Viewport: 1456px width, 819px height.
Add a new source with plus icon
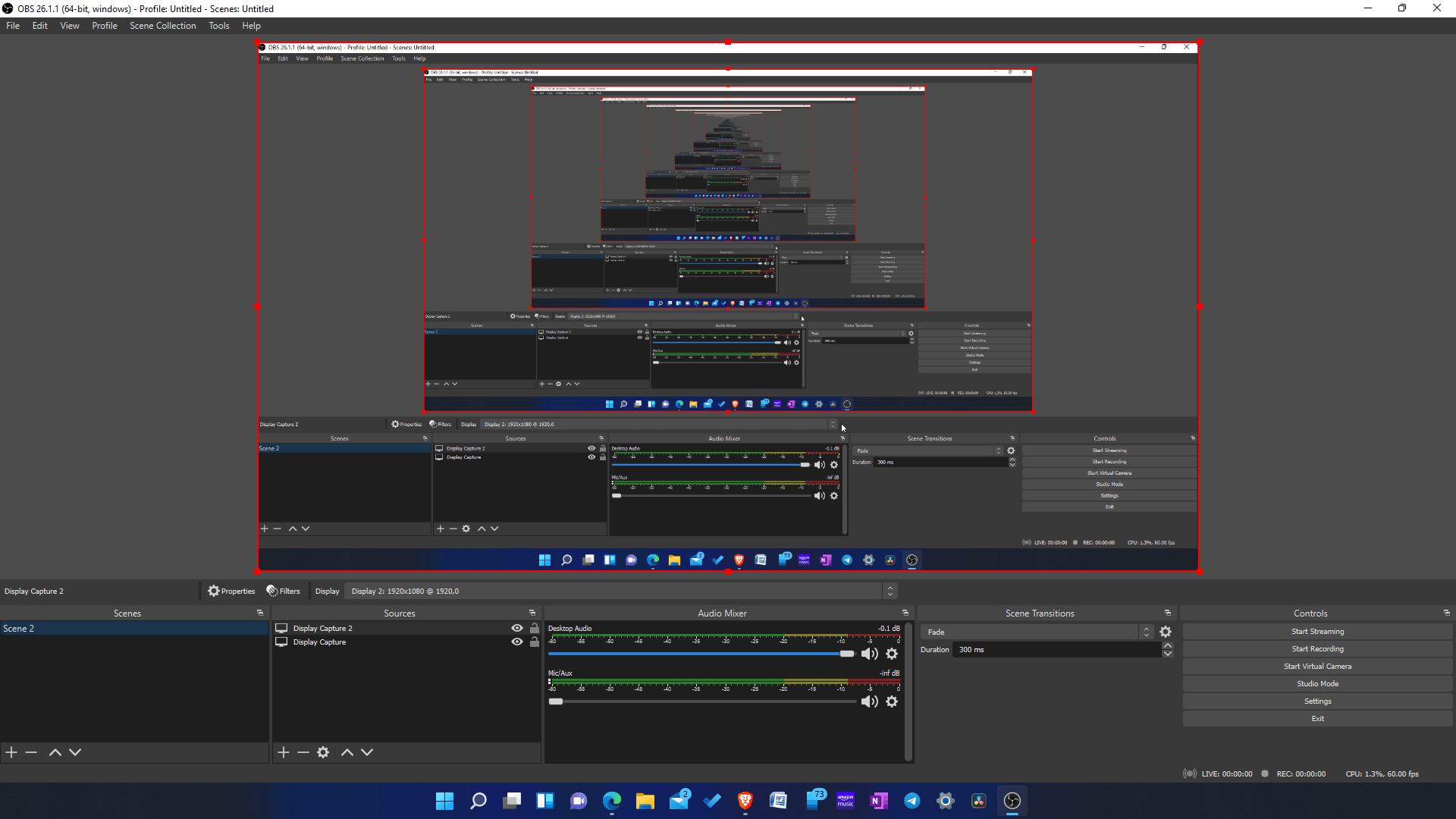point(284,752)
